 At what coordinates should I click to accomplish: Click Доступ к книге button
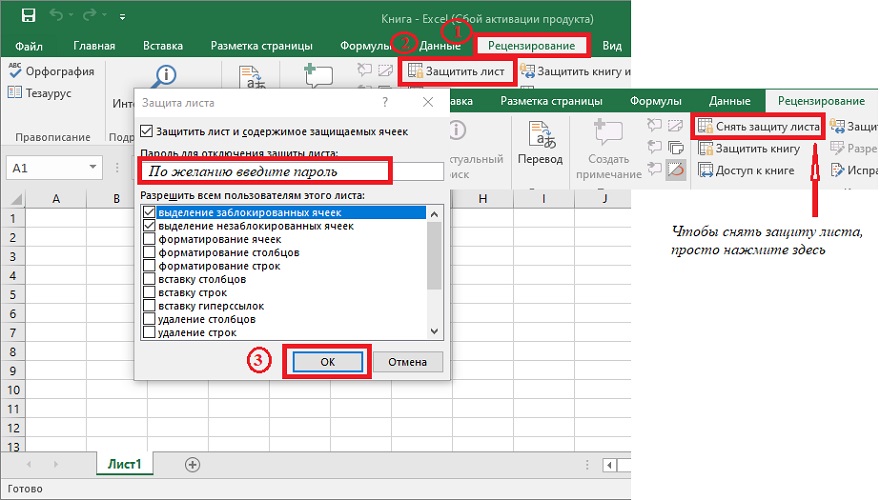click(x=746, y=170)
